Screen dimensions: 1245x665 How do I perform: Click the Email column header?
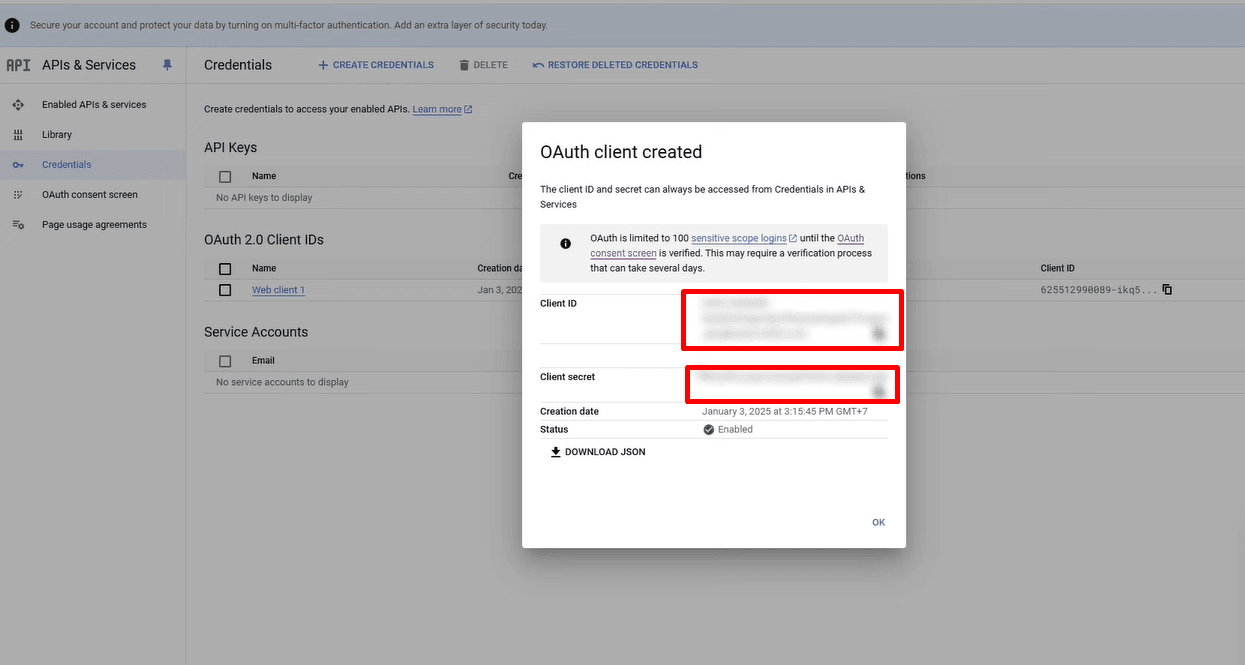tap(263, 361)
